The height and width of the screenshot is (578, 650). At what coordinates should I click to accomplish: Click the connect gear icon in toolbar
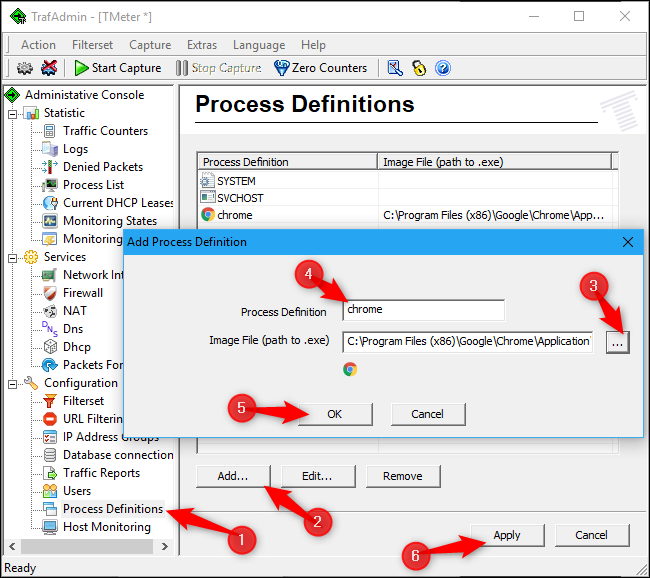(25, 68)
